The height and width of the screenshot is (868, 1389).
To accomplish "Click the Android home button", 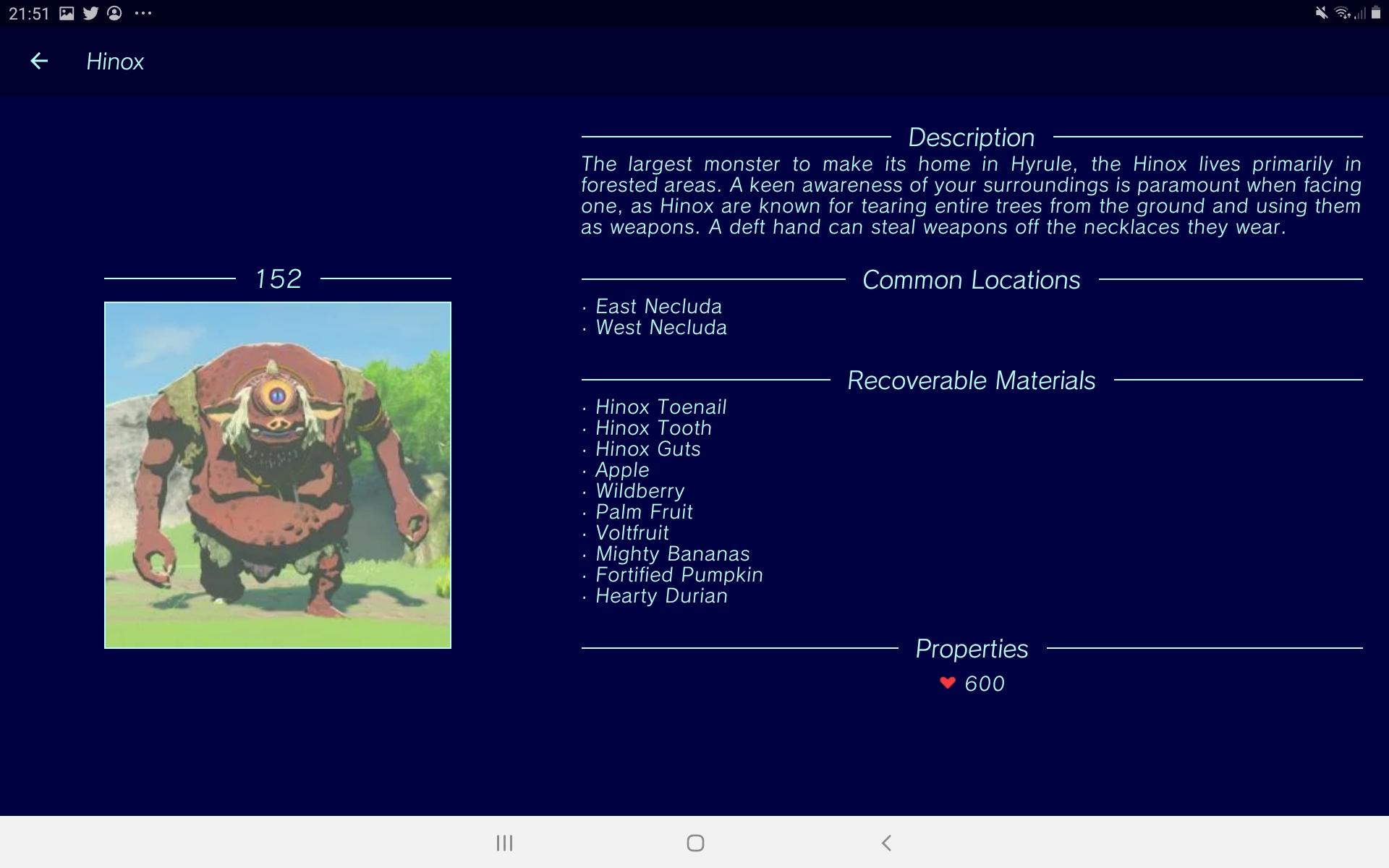I will pyautogui.click(x=693, y=841).
